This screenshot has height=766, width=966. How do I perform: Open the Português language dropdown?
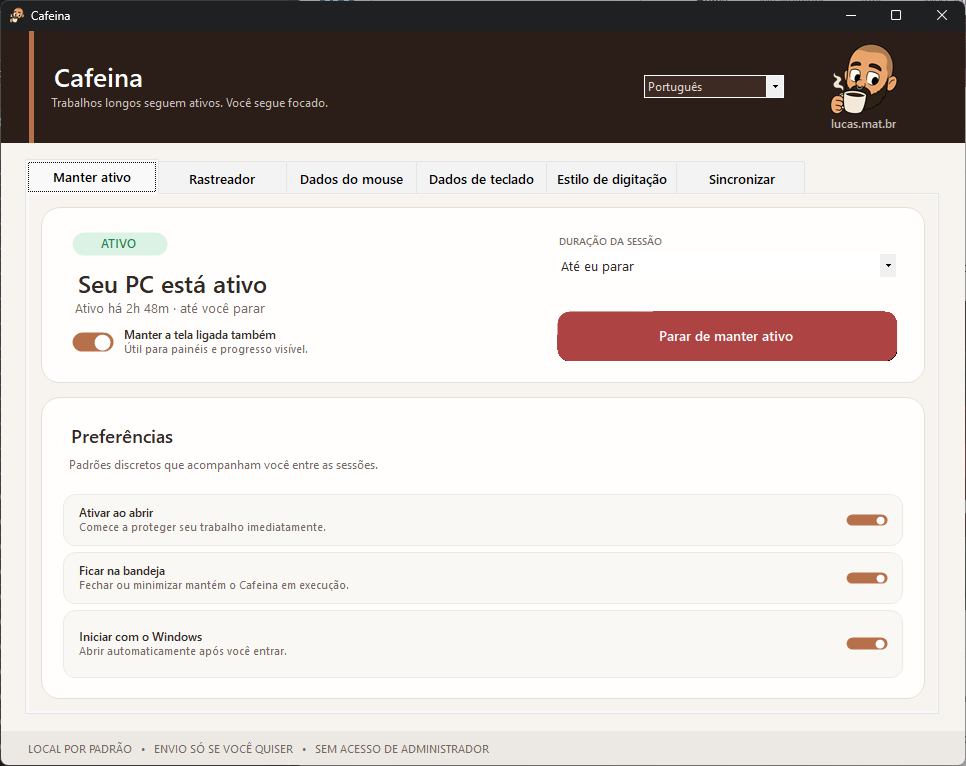pyautogui.click(x=713, y=87)
